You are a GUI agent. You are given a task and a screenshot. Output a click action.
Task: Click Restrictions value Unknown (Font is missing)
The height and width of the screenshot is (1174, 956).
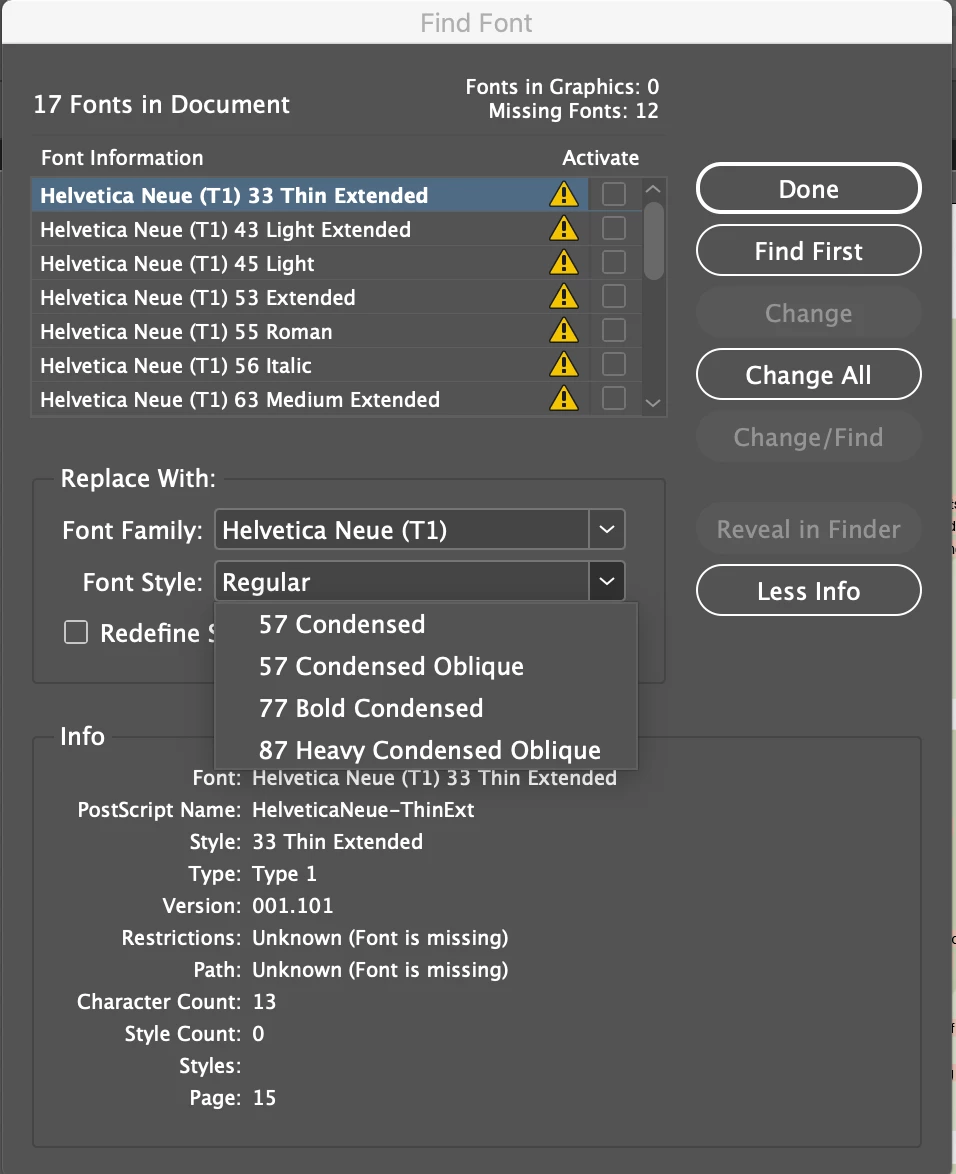380,937
